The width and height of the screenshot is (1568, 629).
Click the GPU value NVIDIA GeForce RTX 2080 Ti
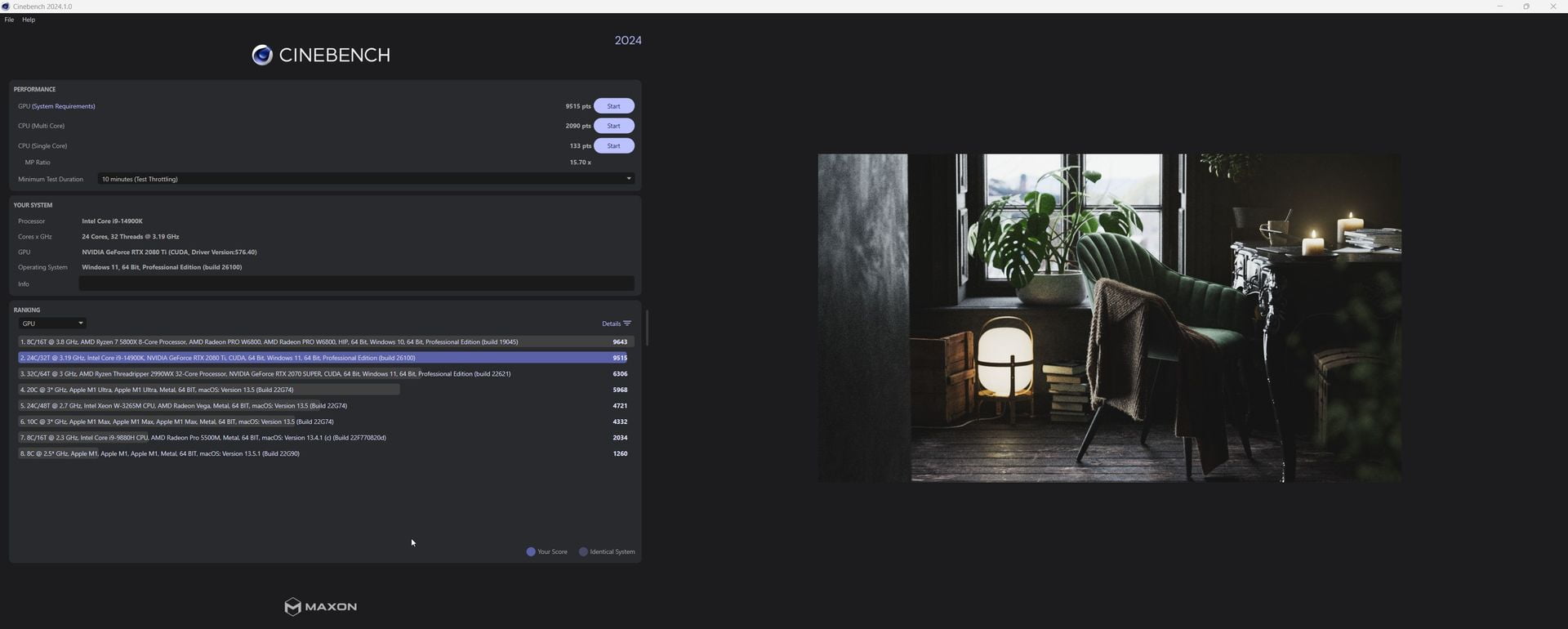point(169,252)
